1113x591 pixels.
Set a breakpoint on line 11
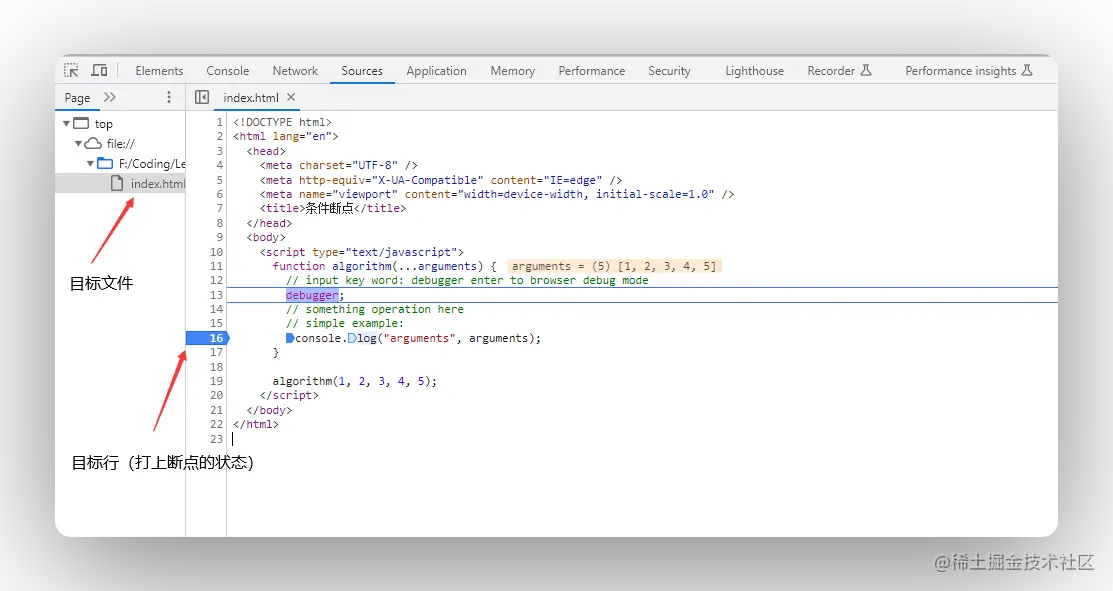pos(216,266)
